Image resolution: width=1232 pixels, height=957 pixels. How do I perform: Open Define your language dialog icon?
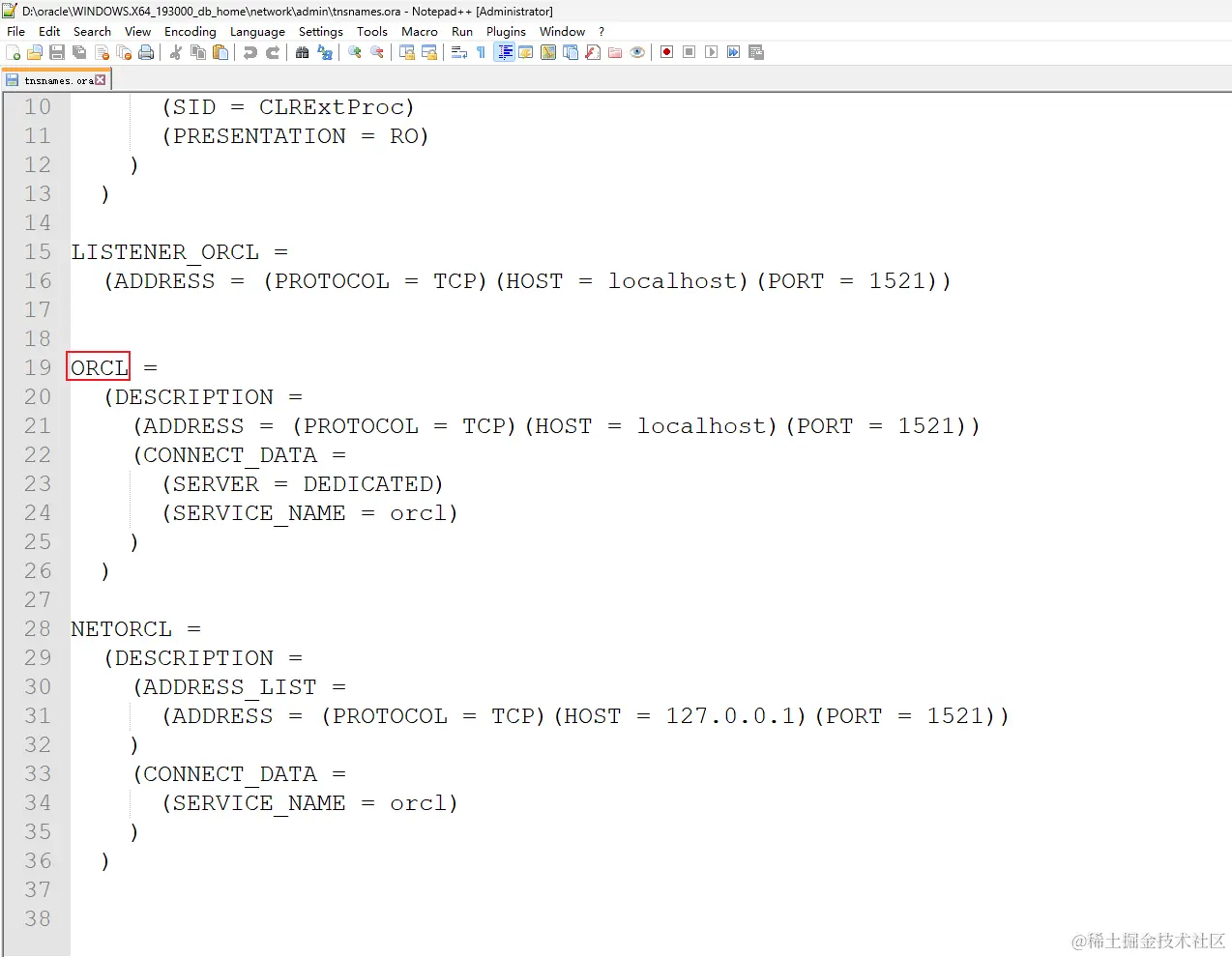(526, 52)
